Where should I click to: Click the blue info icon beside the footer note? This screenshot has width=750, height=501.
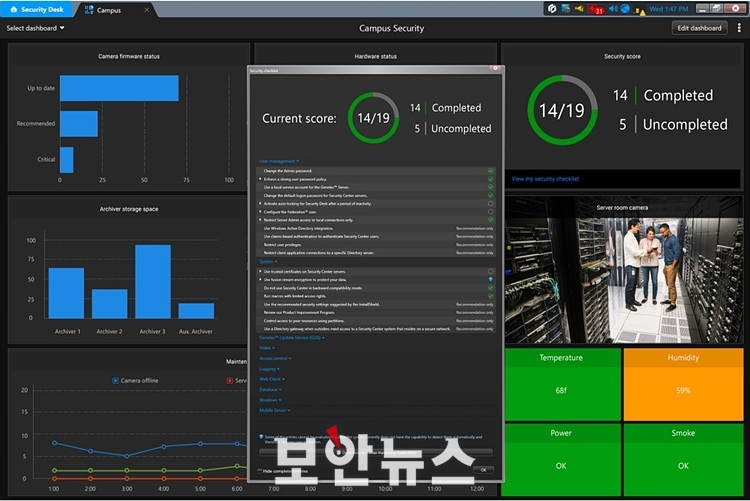click(x=261, y=436)
